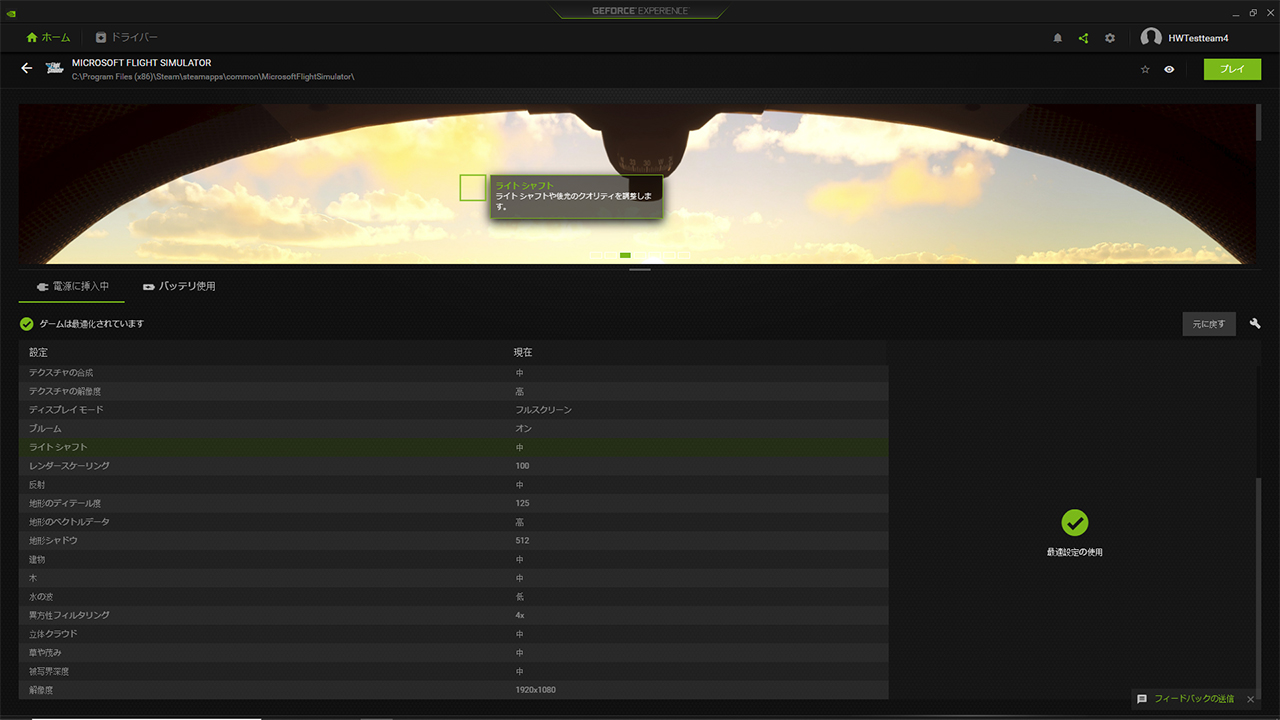Click the 1920x1080 resolution value

pyautogui.click(x=536, y=690)
